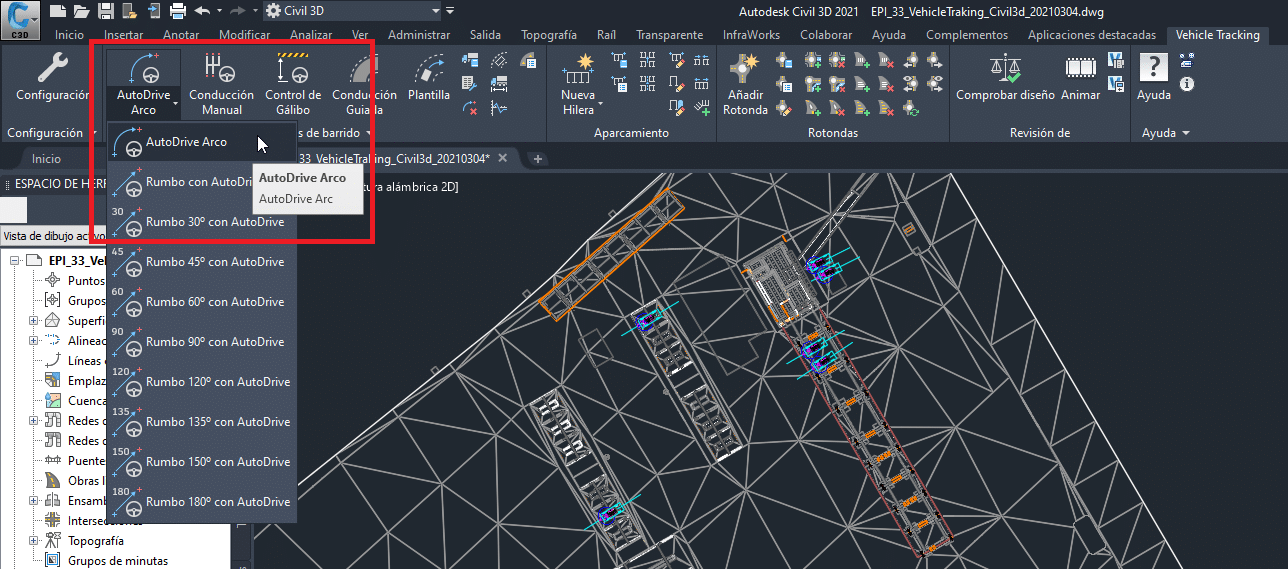
Task: Expand the Ensamblajes tree node
Action: pos(34,501)
